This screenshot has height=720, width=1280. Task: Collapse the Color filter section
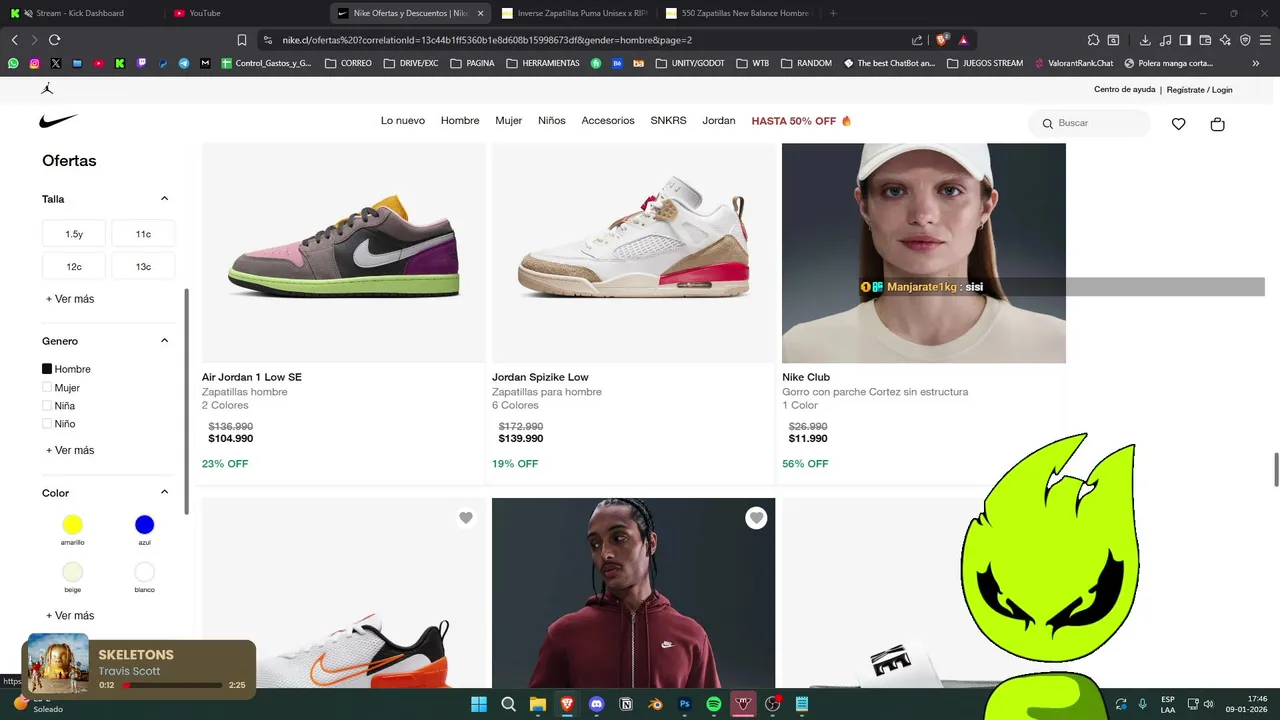click(x=165, y=492)
